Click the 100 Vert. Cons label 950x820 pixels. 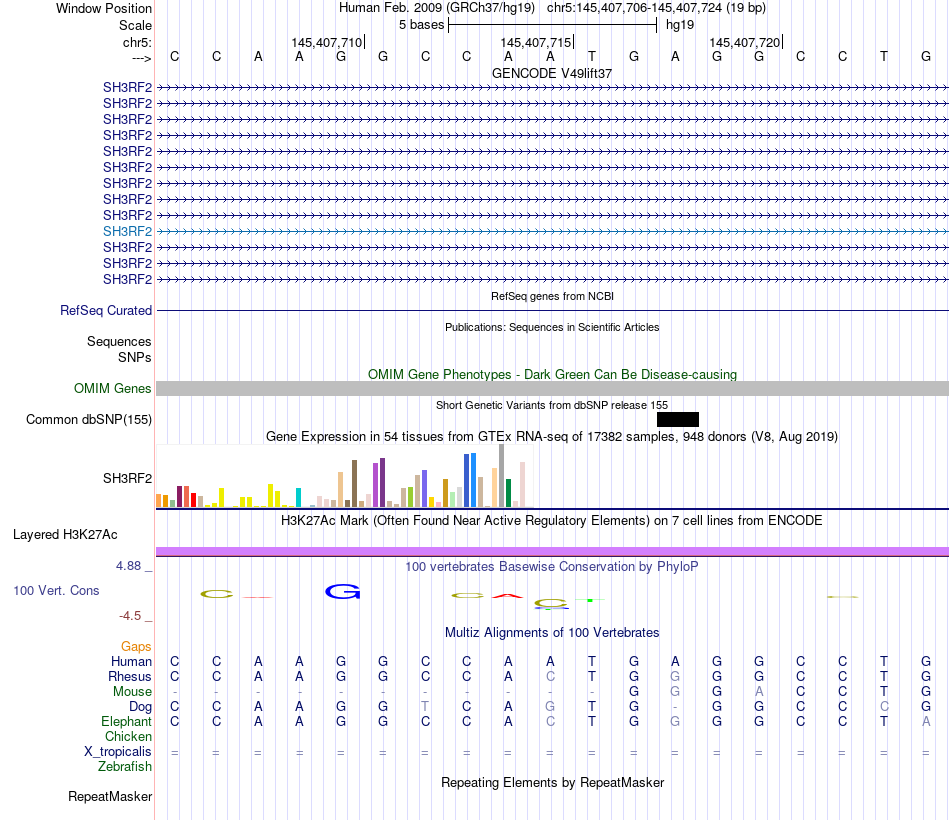coord(56,590)
